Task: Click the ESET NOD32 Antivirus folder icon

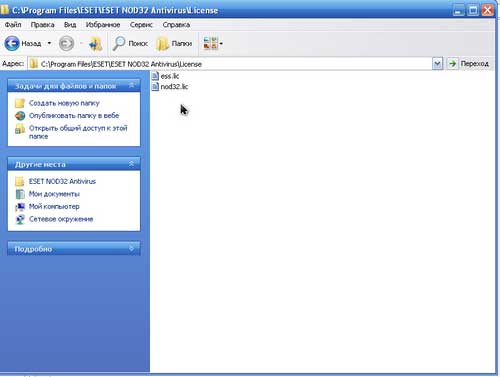Action: pos(20,181)
